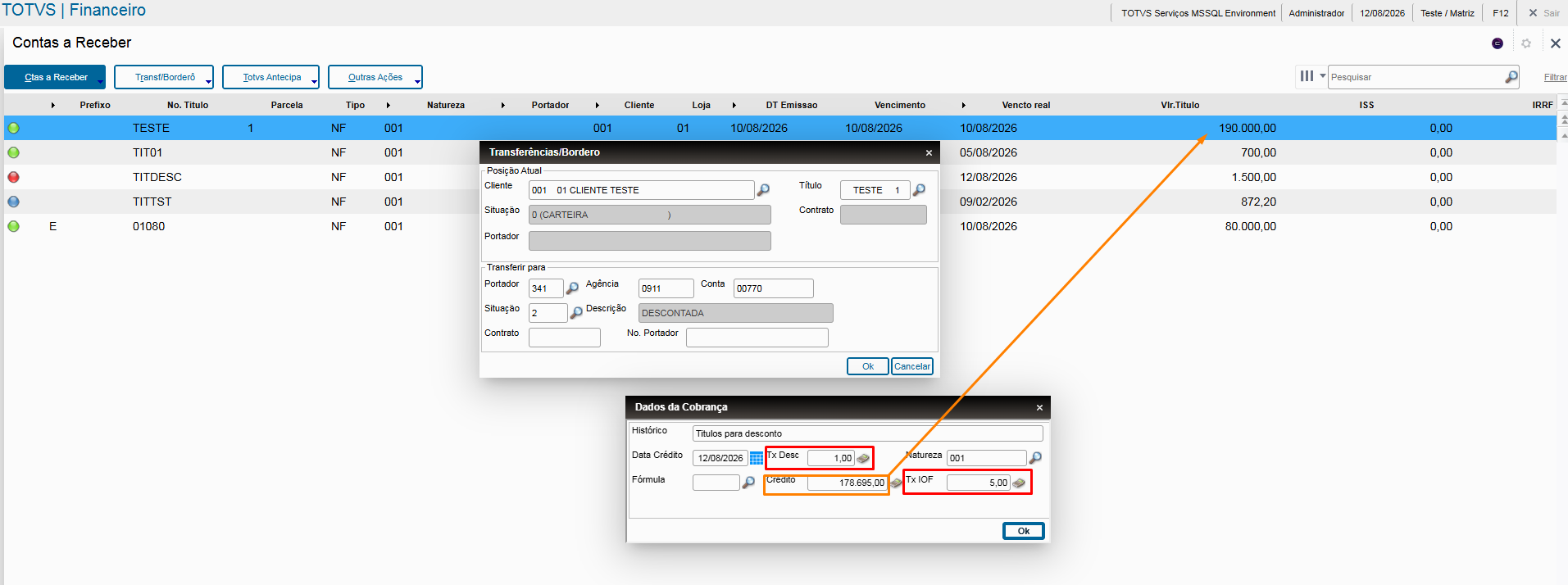Open Totvs Antecipa dropdown button
The image size is (1568, 585).
pos(270,77)
